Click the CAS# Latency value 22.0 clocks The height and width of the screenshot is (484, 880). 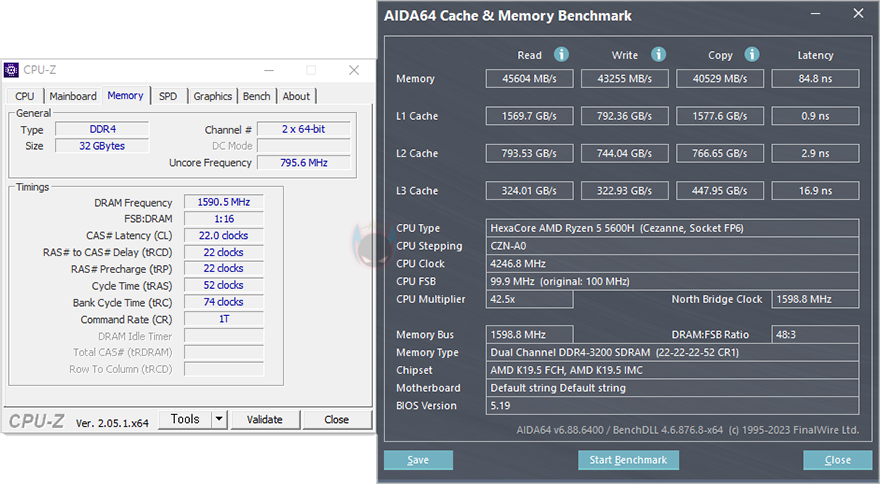click(224, 236)
